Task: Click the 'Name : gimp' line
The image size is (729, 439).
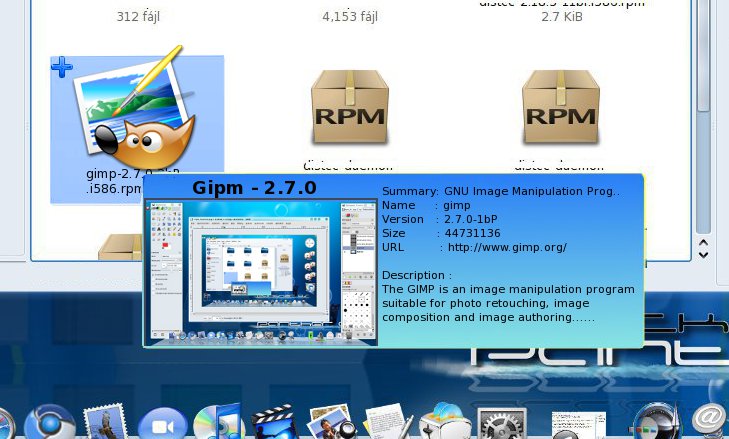Action: click(x=426, y=205)
